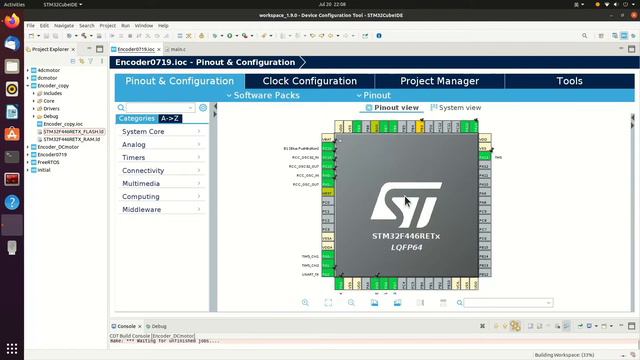The width and height of the screenshot is (640, 360).
Task: Collapse all in Project Explorer toolbar
Action: click(x=73, y=61)
